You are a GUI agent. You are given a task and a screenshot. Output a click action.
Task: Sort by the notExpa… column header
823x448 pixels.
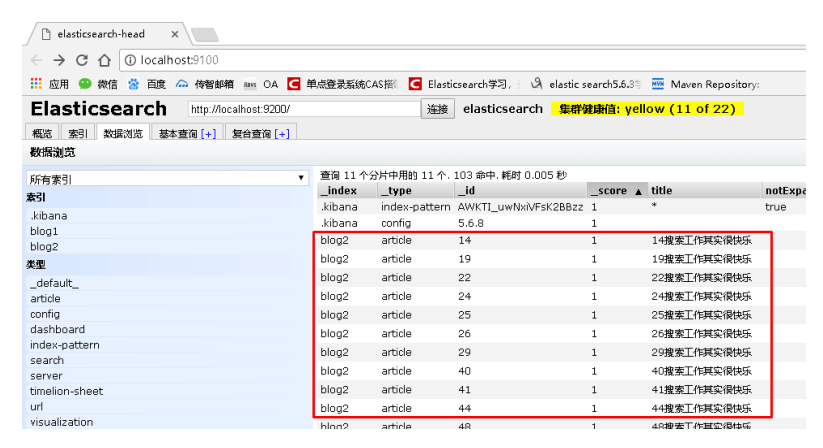click(784, 190)
